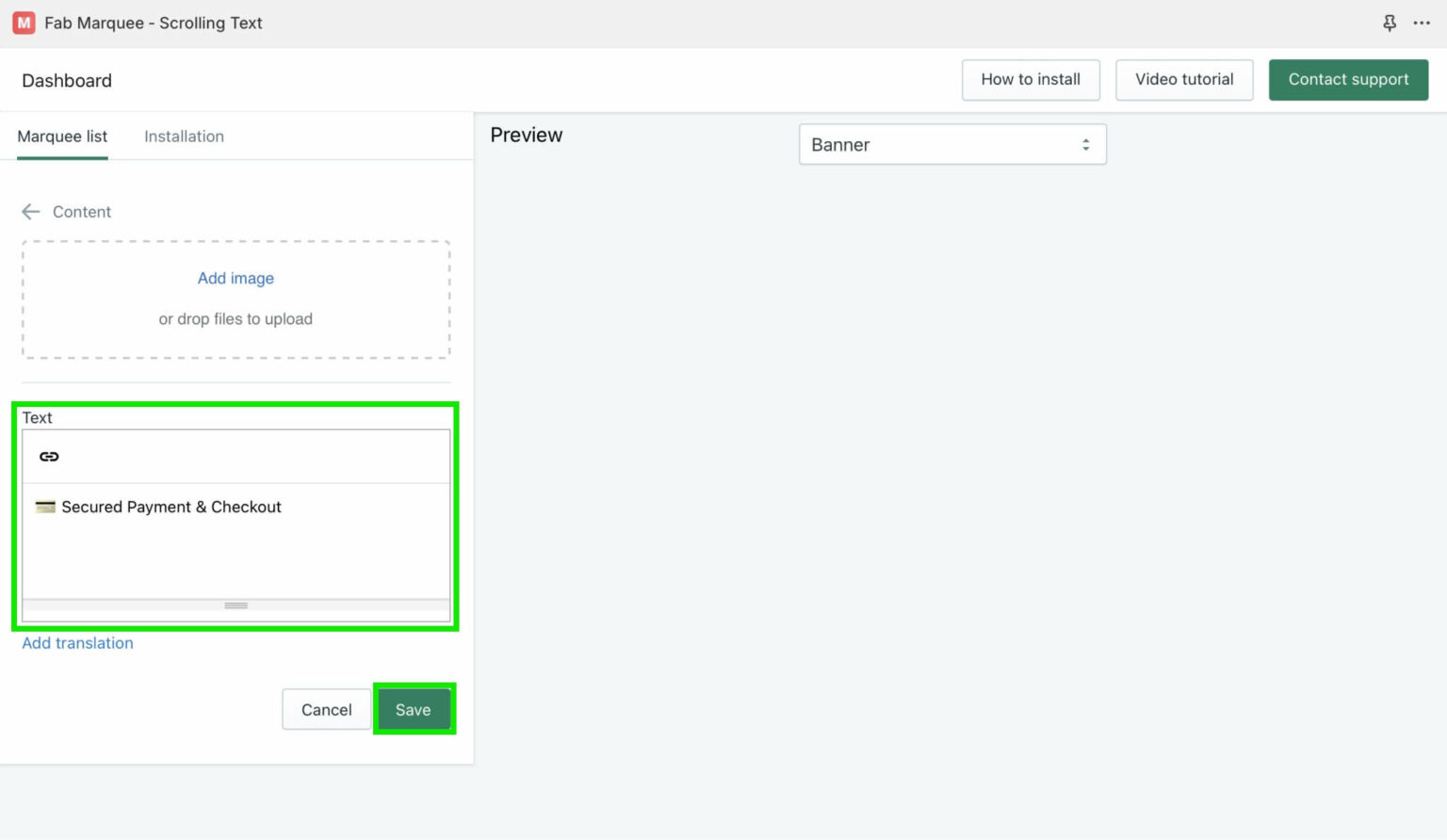This screenshot has width=1447, height=840.
Task: Pin the Fab Marquee app
Action: click(1389, 23)
